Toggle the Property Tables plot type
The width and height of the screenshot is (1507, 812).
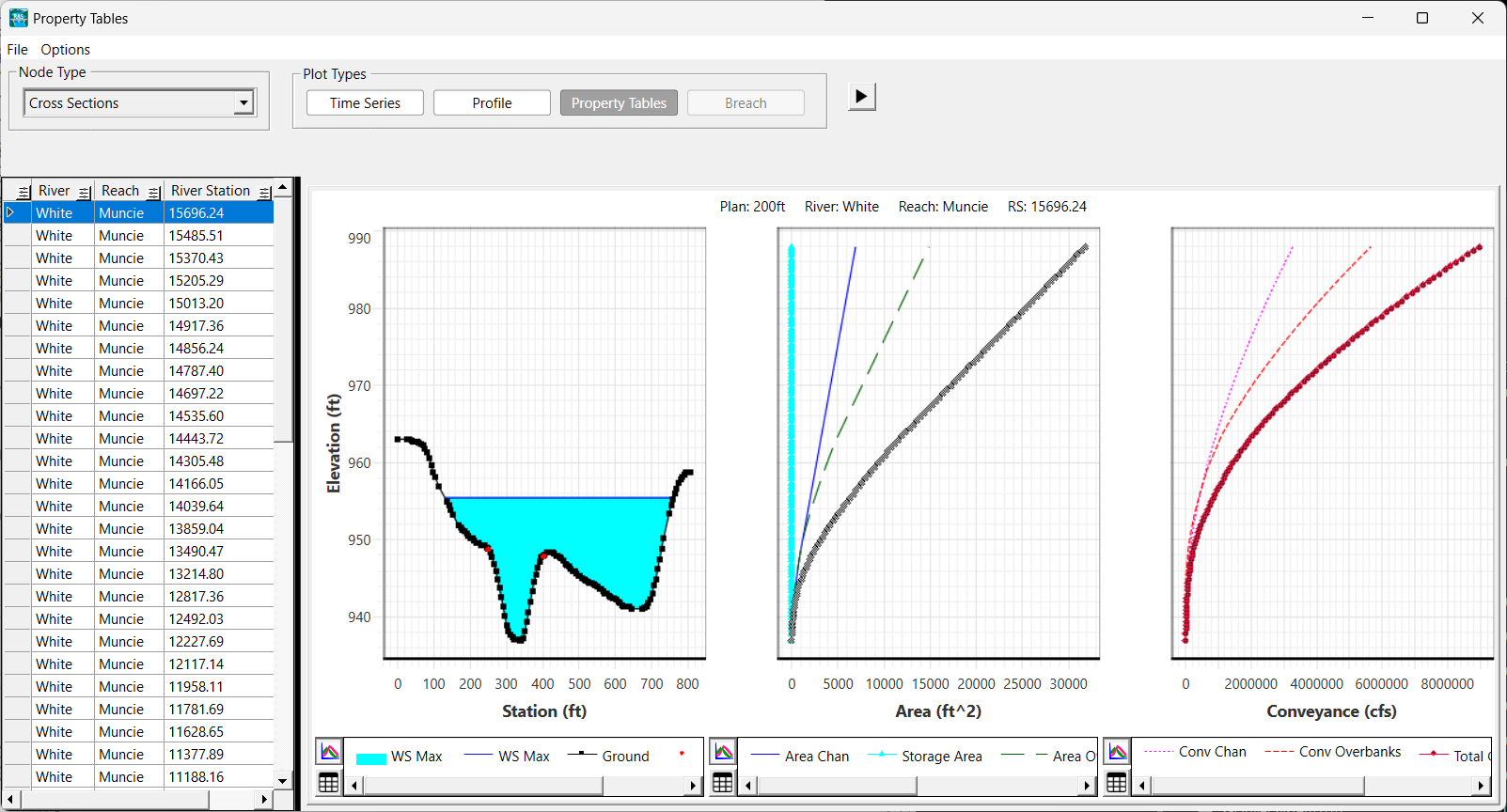[619, 103]
